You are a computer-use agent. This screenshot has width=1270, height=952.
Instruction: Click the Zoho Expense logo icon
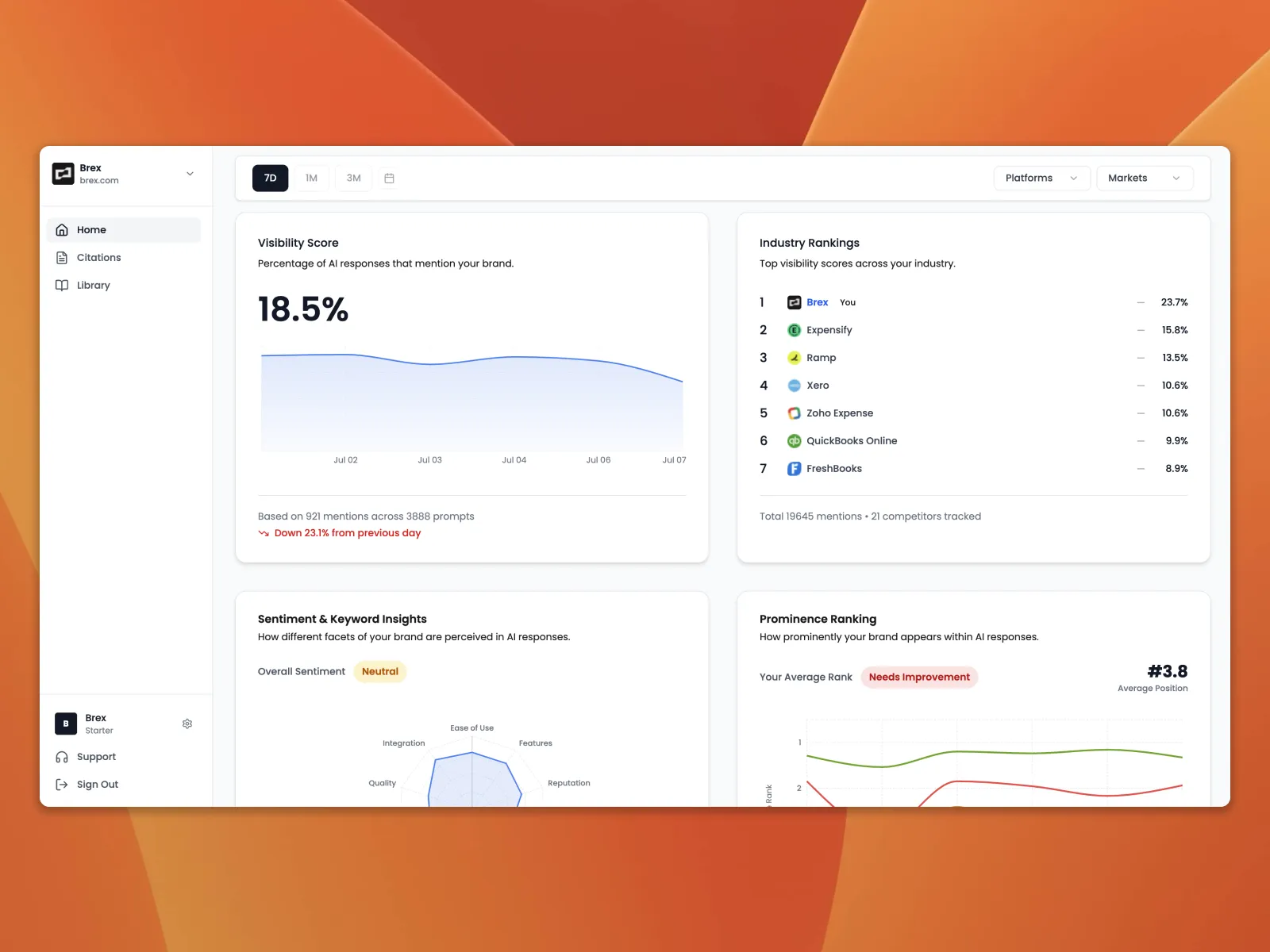click(794, 413)
